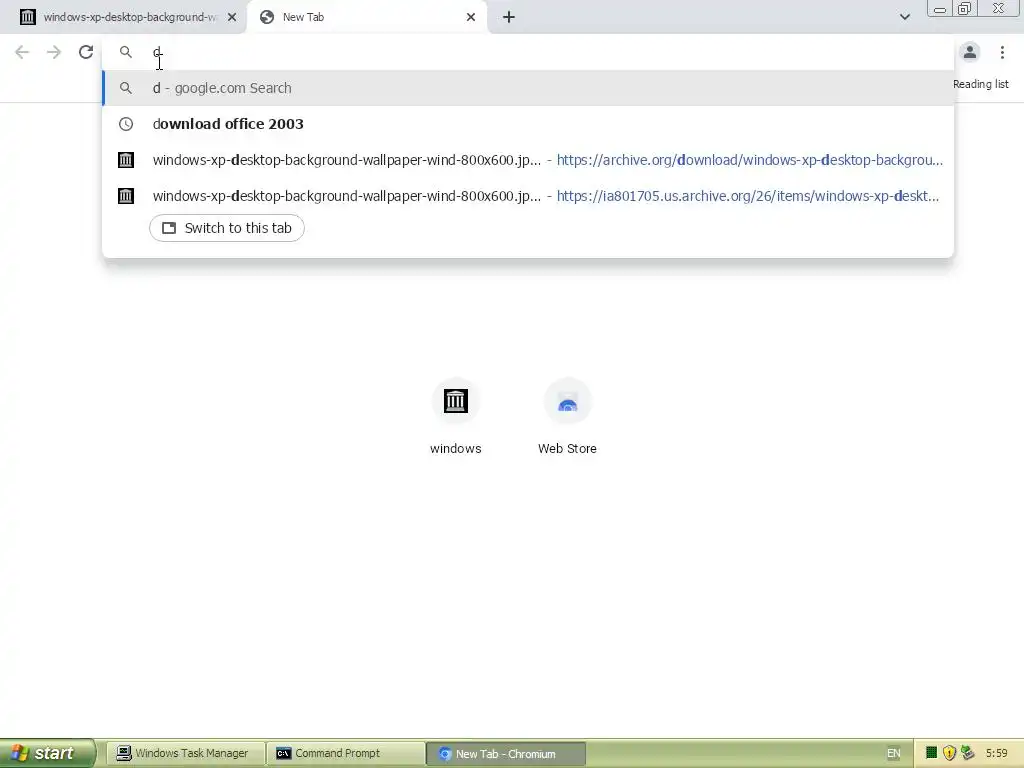Open the Windows Start menu
This screenshot has width=1024, height=768.
coord(47,753)
